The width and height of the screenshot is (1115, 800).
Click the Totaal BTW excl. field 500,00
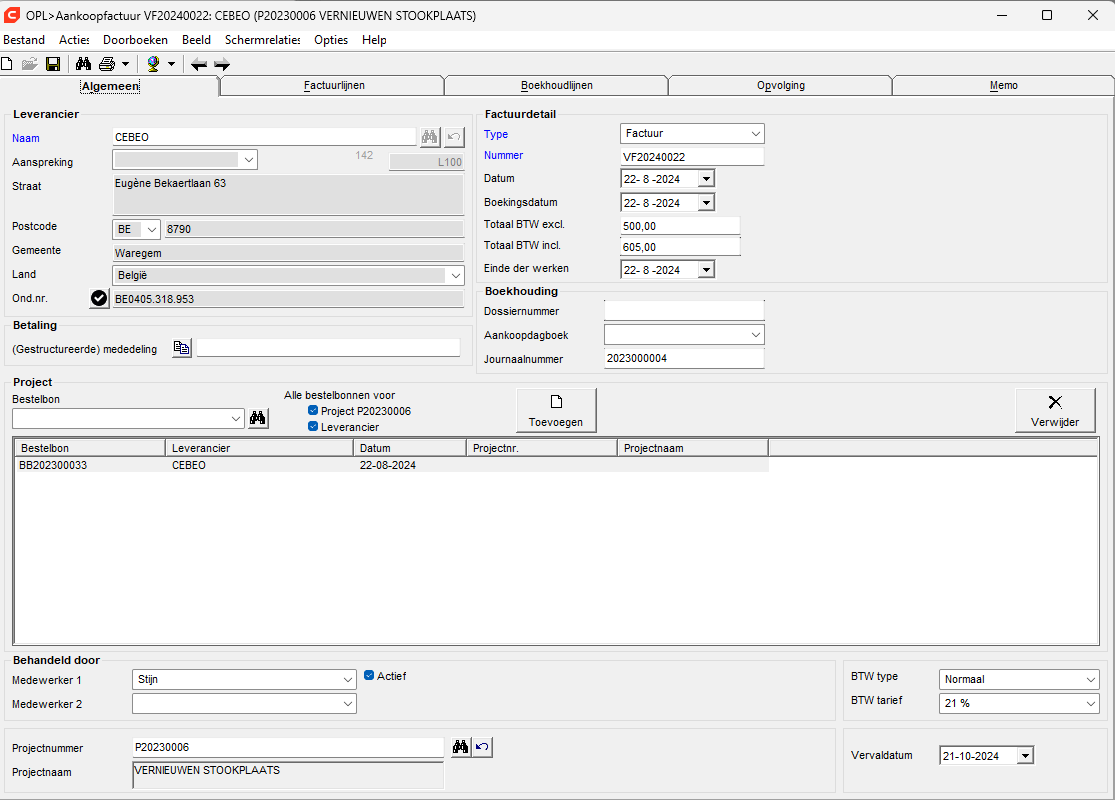pyautogui.click(x=680, y=226)
